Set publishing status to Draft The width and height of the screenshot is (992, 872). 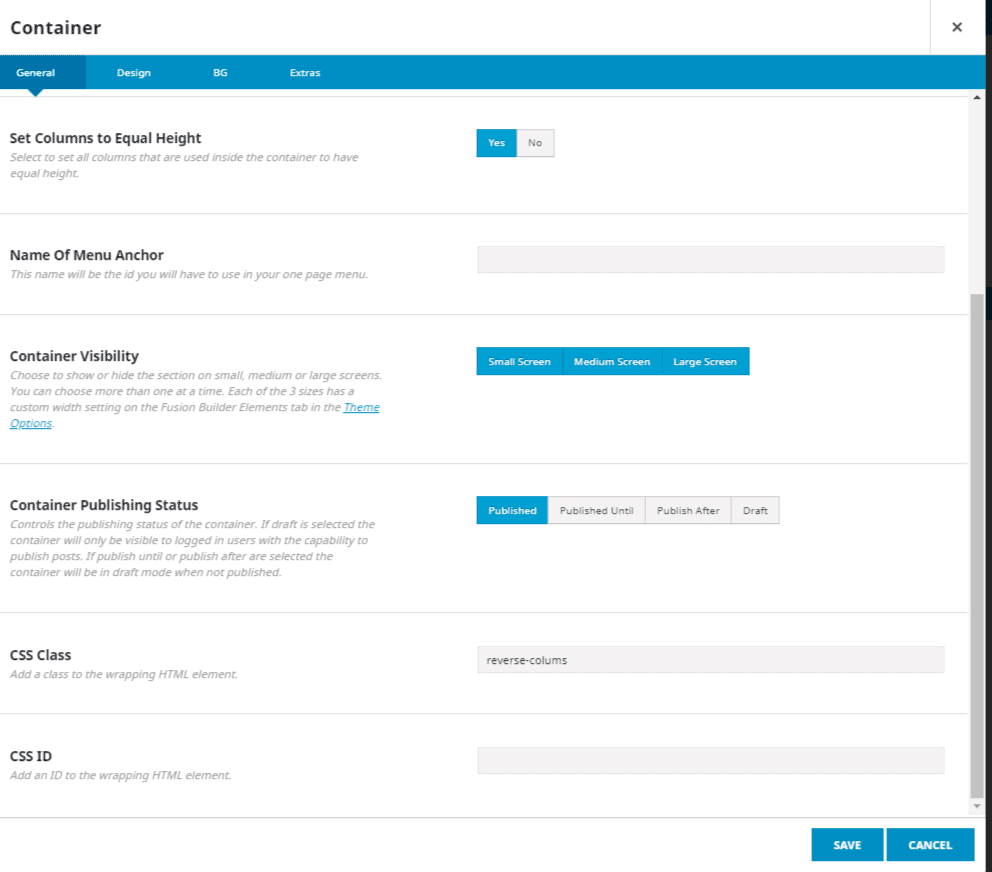coord(755,510)
